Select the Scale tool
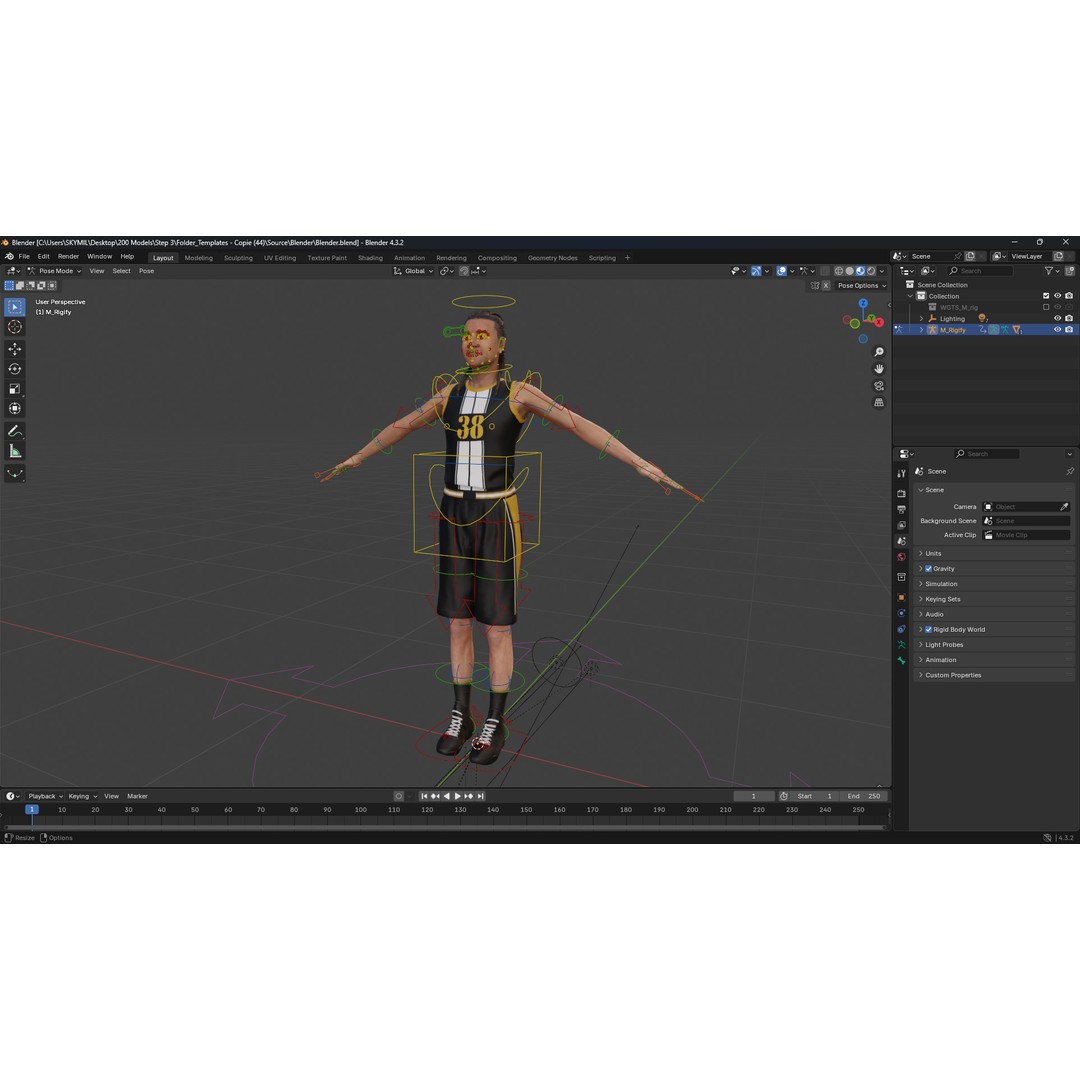Screen dimensions: 1080x1080 (x=14, y=389)
